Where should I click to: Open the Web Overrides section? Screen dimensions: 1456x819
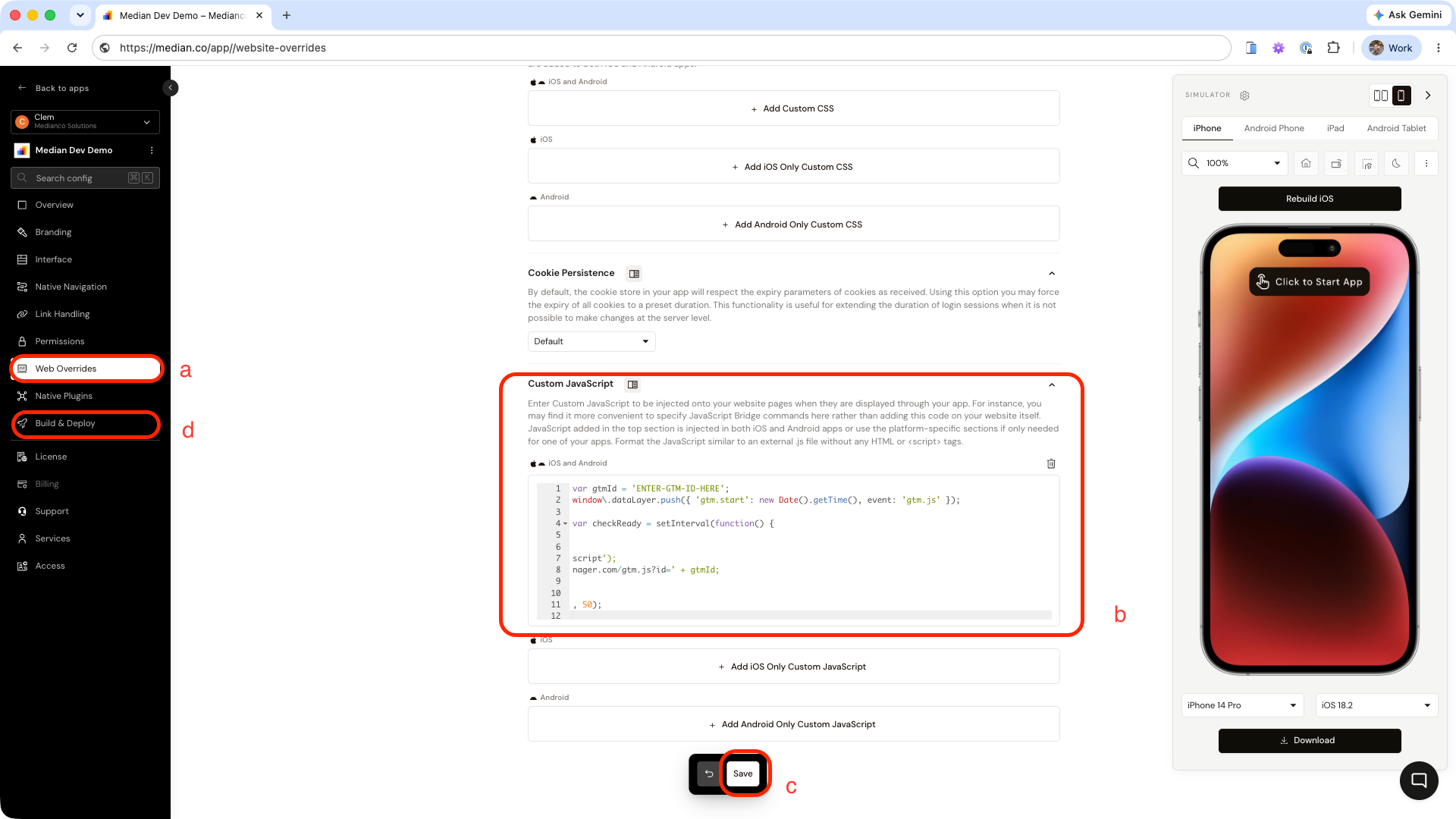pos(85,369)
